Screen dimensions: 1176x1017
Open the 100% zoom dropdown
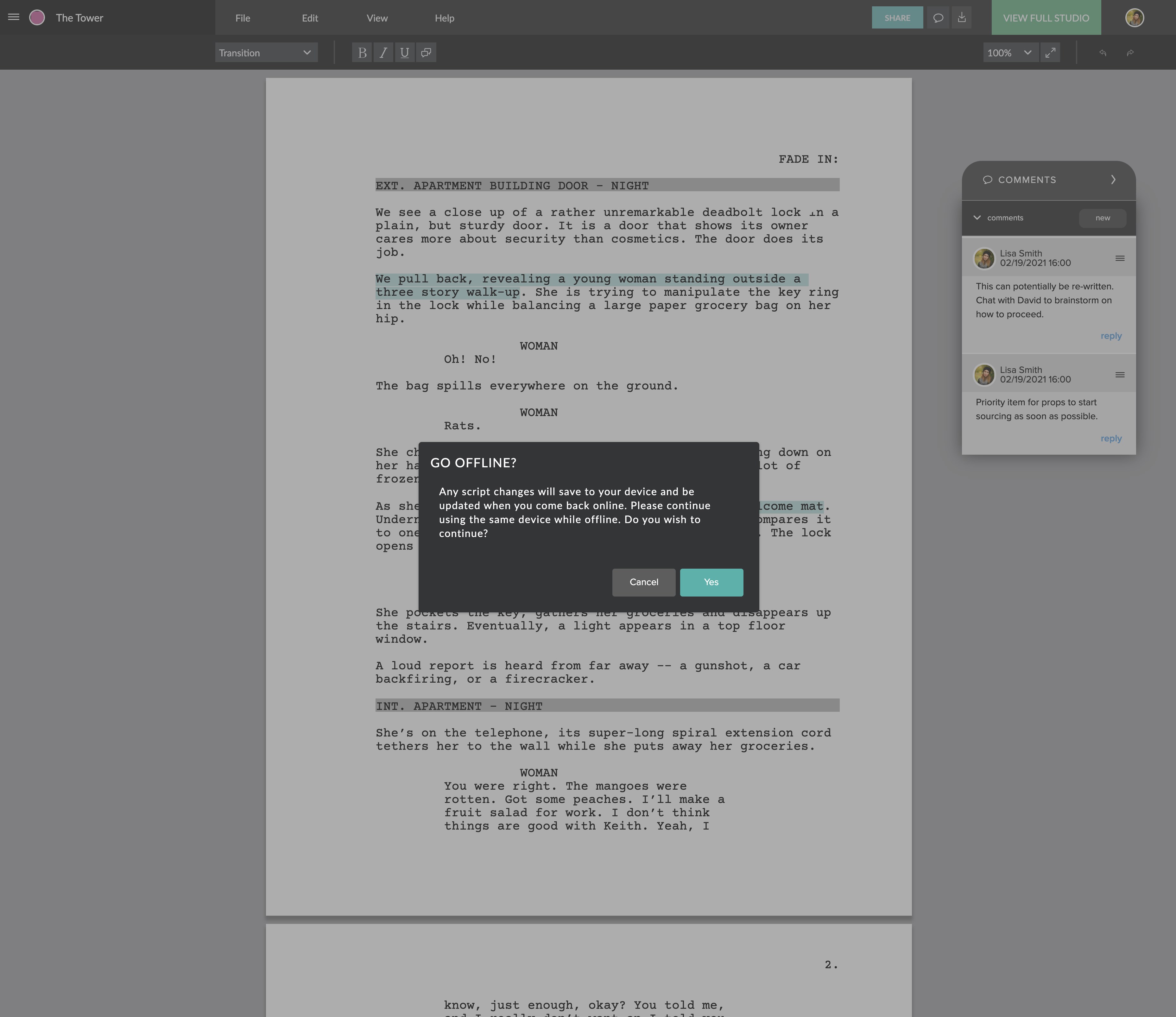[x=1010, y=53]
